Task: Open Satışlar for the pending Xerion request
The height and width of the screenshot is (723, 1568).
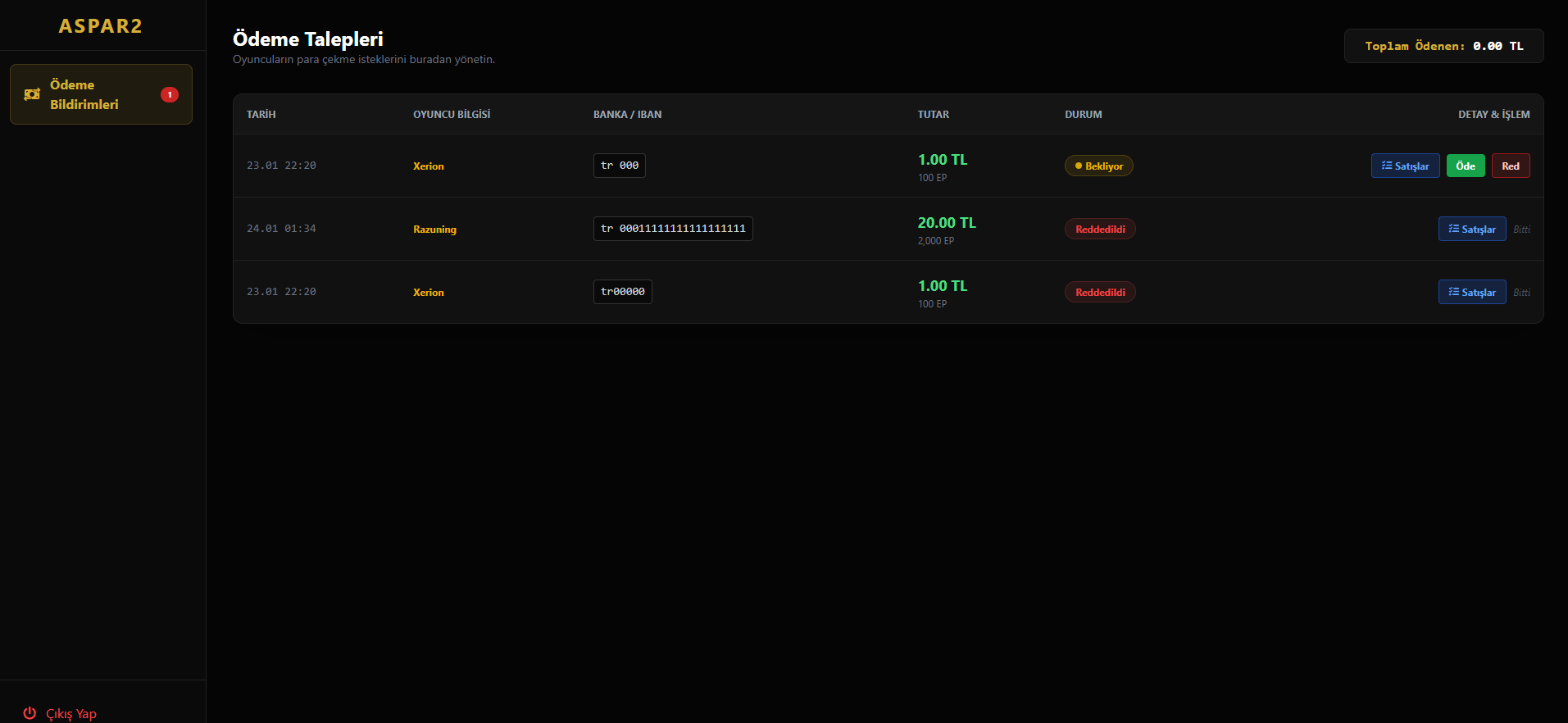Action: click(1405, 166)
